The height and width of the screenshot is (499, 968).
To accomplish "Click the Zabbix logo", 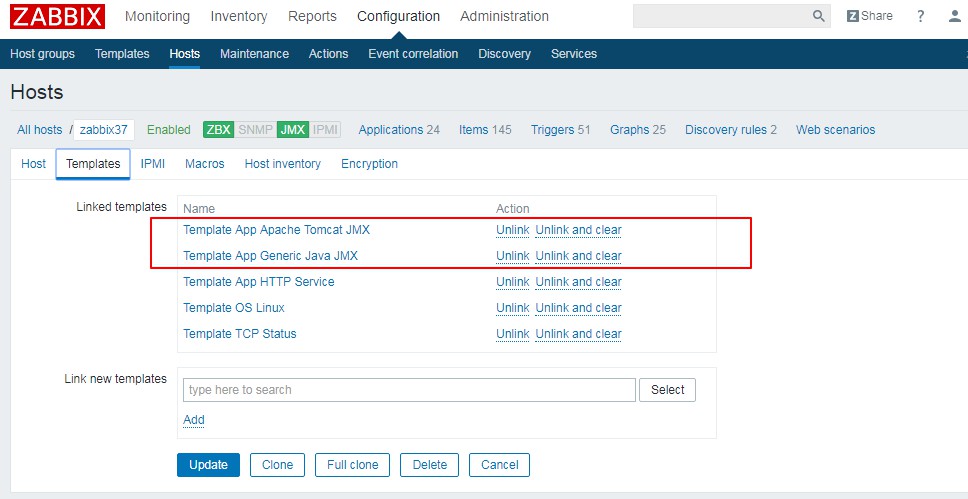I will (x=57, y=17).
